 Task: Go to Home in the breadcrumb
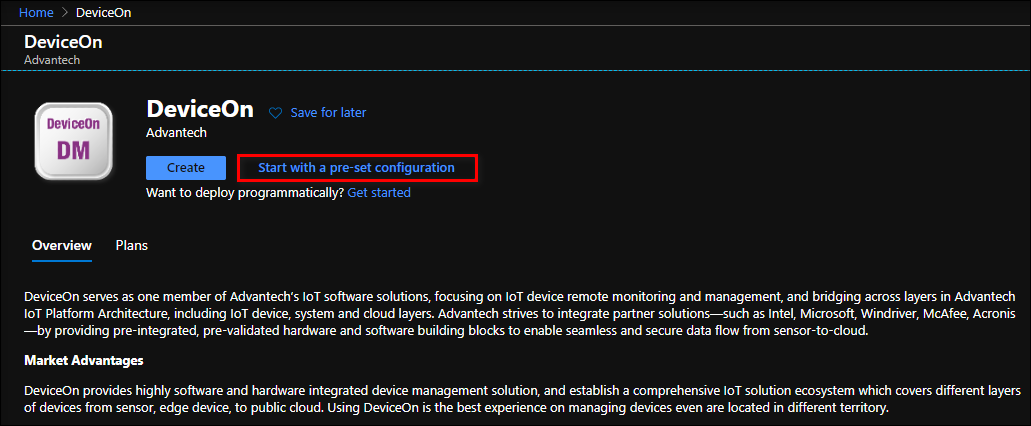pos(37,13)
